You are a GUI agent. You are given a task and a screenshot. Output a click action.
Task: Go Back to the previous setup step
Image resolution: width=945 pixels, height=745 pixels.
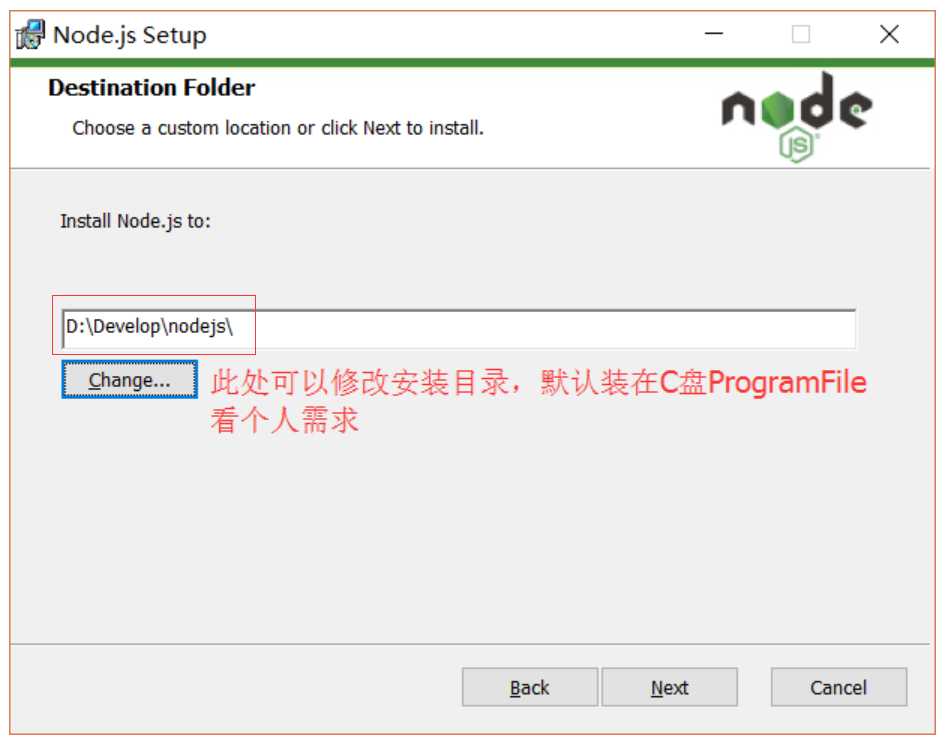530,687
